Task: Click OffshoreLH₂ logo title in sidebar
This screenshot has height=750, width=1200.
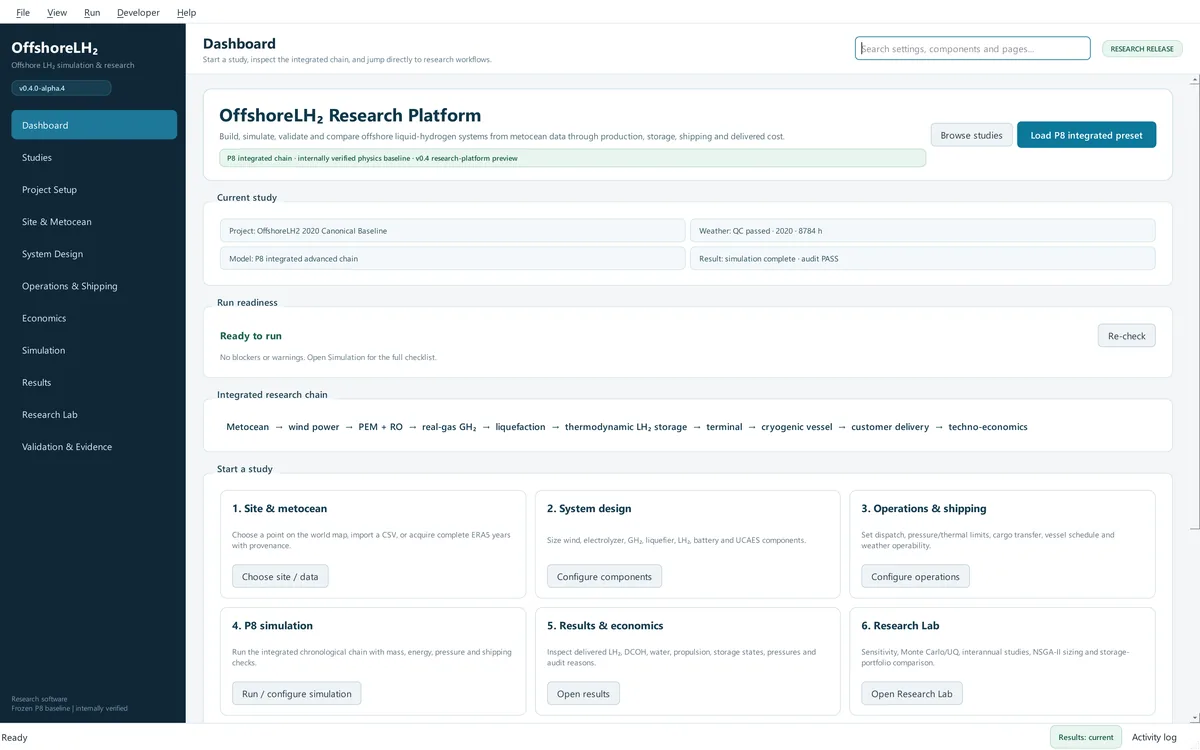Action: point(54,47)
